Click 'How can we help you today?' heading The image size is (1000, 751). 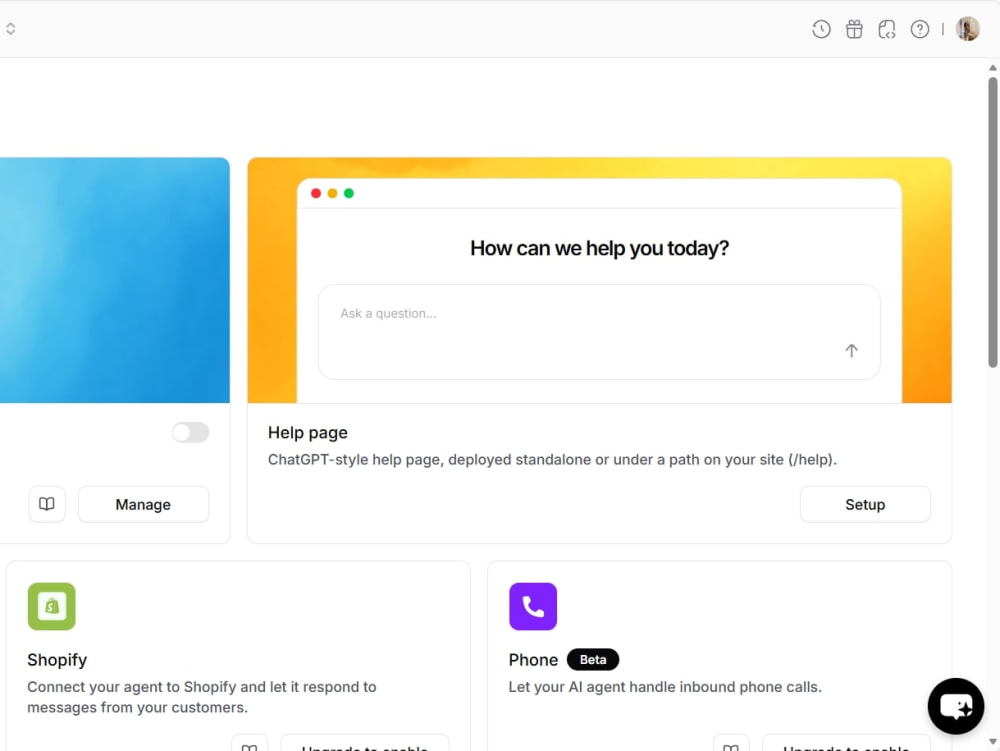pos(599,248)
